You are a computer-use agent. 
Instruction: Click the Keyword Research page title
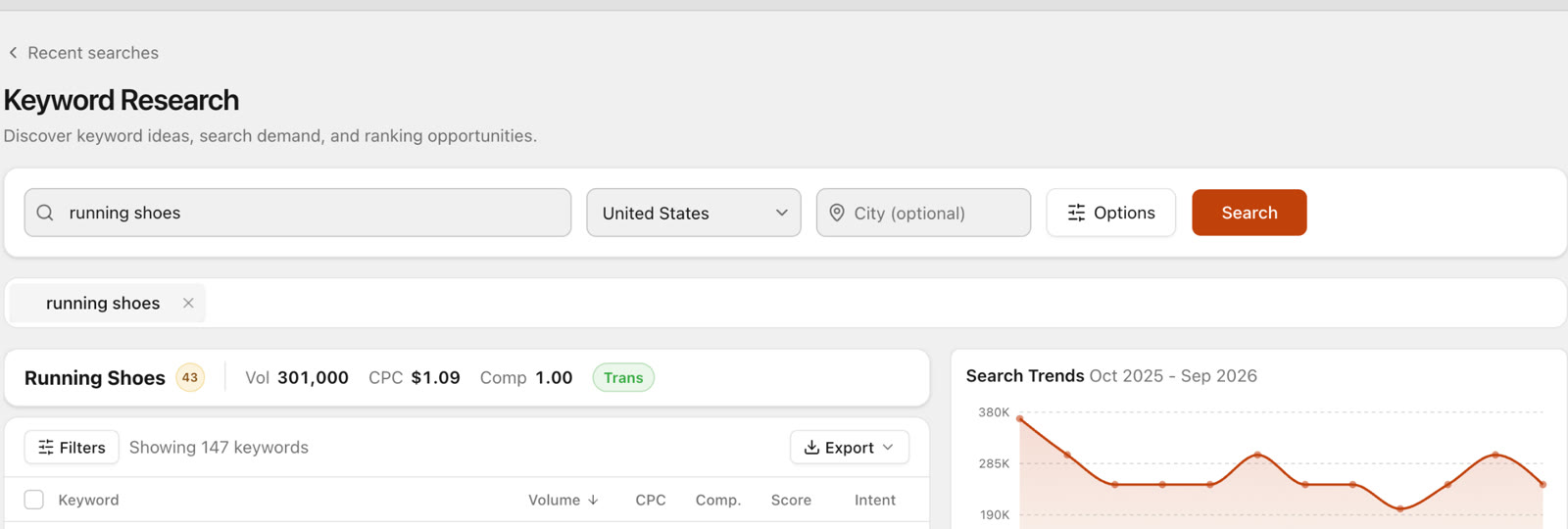pyautogui.click(x=122, y=100)
